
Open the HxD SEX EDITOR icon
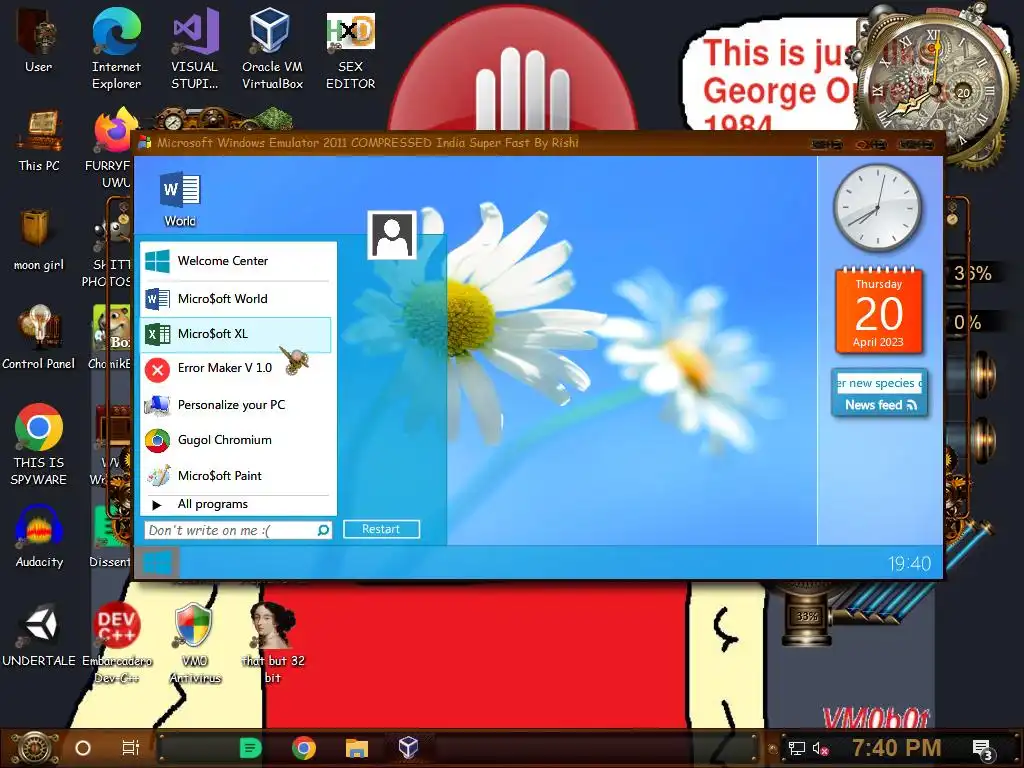click(351, 51)
